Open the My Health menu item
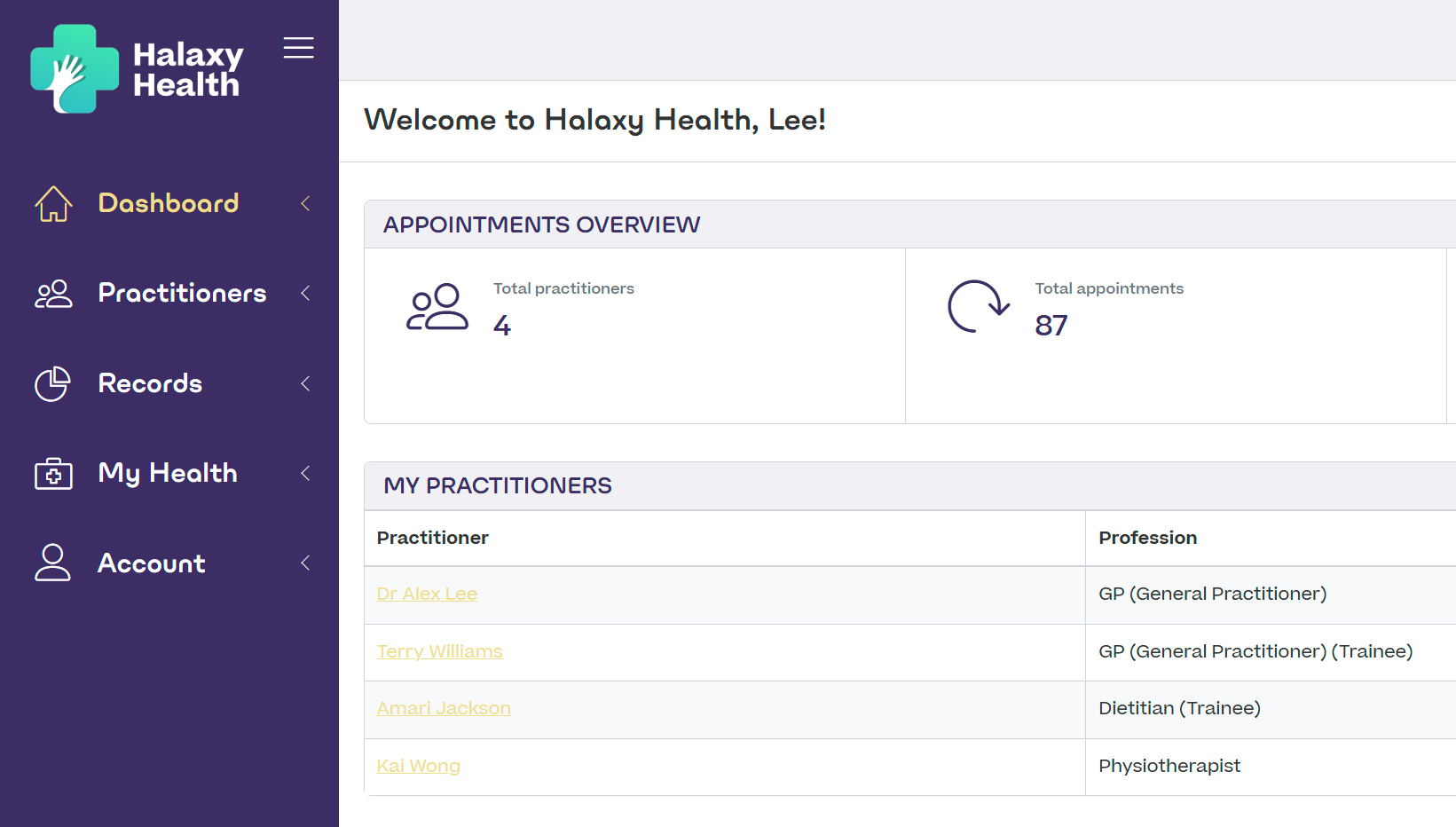The height and width of the screenshot is (827, 1456). click(168, 473)
